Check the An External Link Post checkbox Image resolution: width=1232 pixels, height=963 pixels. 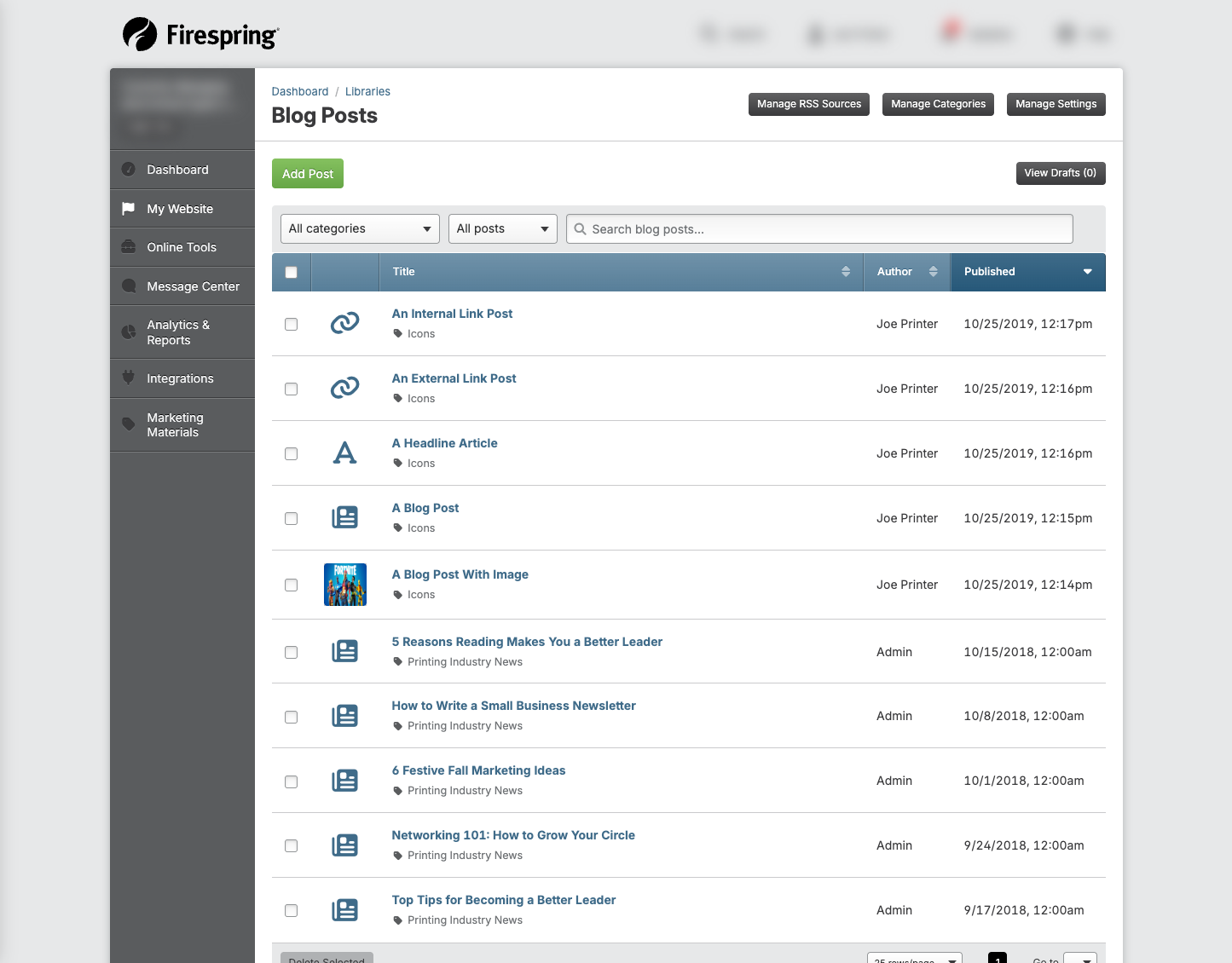coord(292,389)
